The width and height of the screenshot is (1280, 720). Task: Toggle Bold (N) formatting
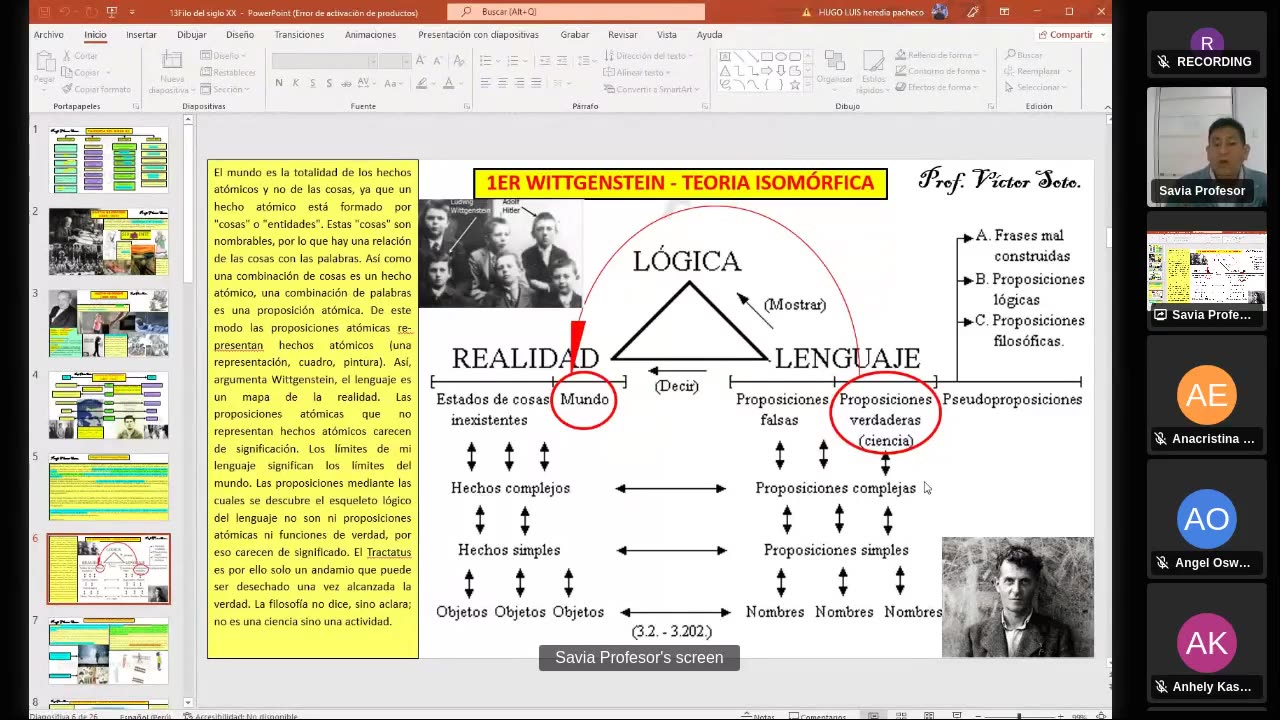pyautogui.click(x=279, y=84)
